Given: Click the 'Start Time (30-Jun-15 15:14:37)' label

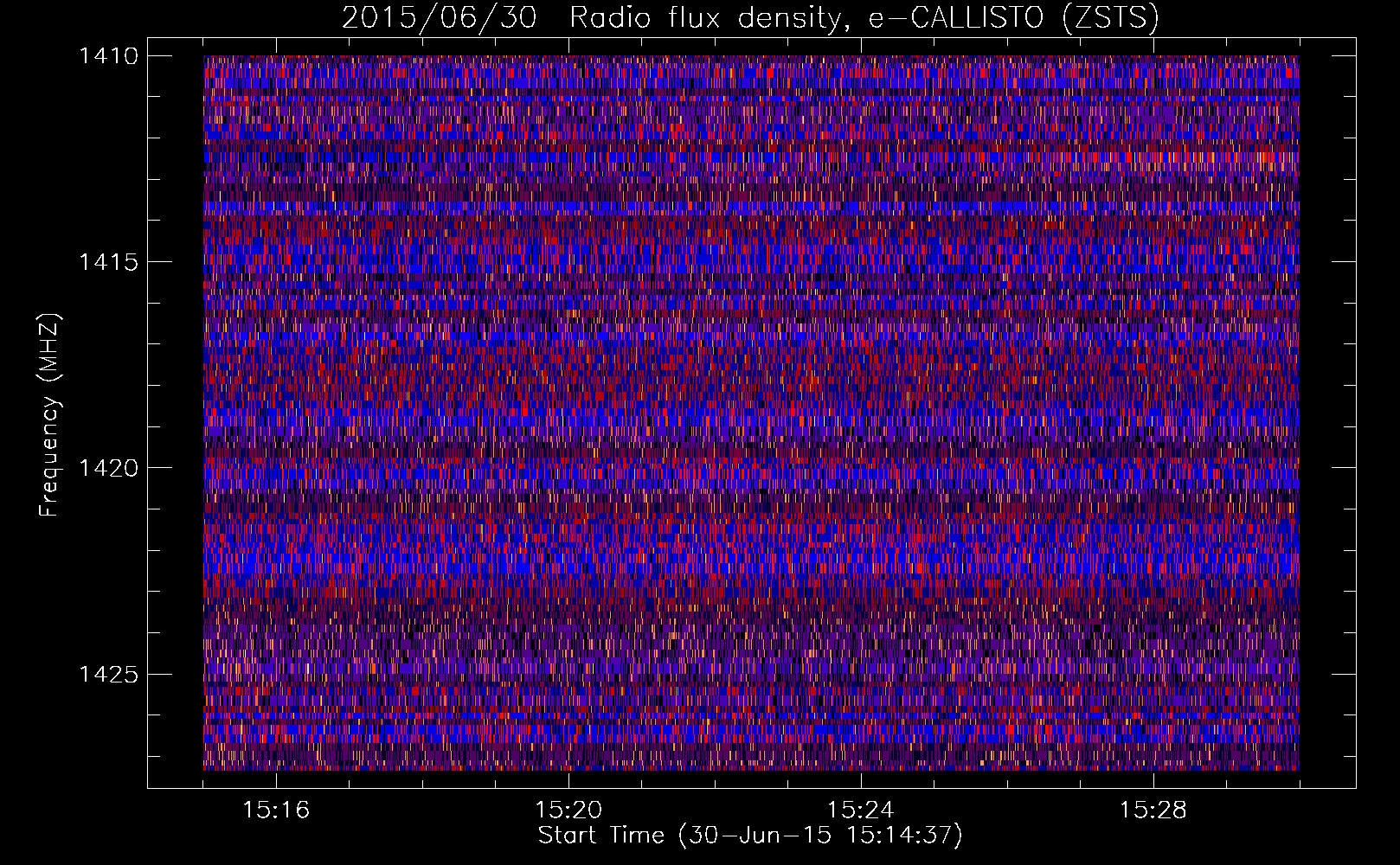Looking at the screenshot, I should pos(750,836).
